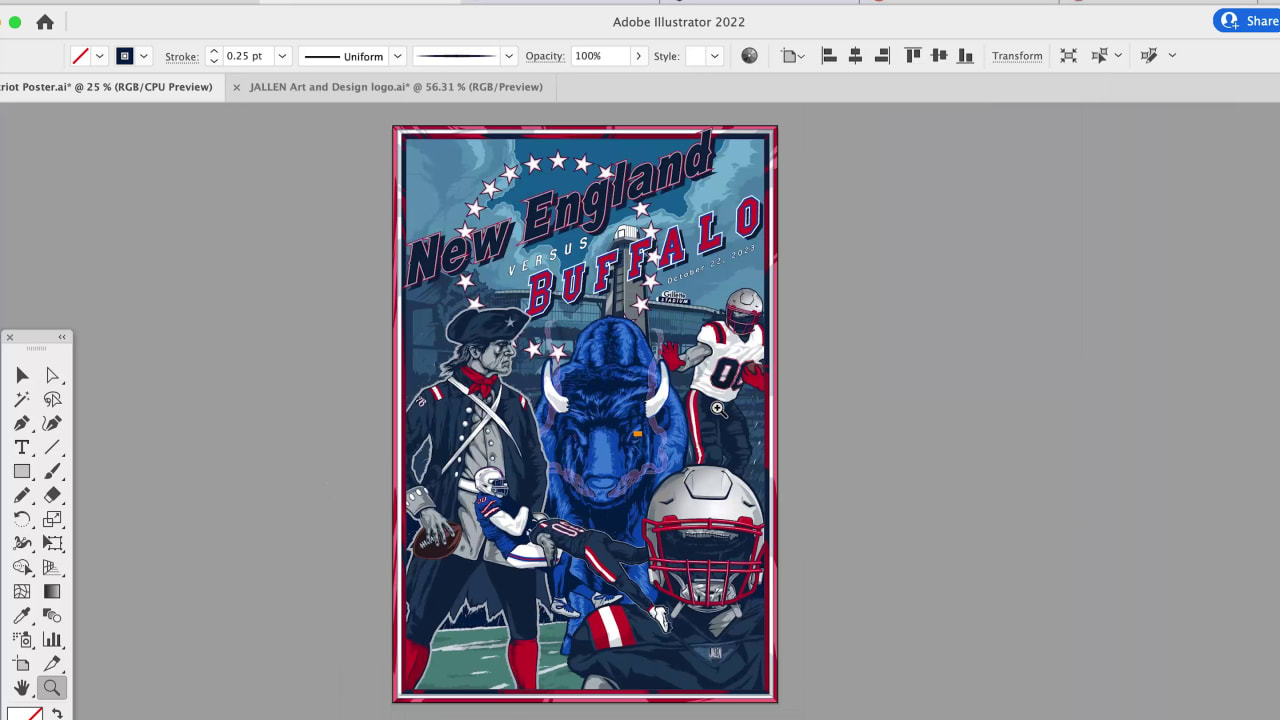Click Vertical Align Top icon
This screenshot has height=720, width=1280.
(x=913, y=56)
